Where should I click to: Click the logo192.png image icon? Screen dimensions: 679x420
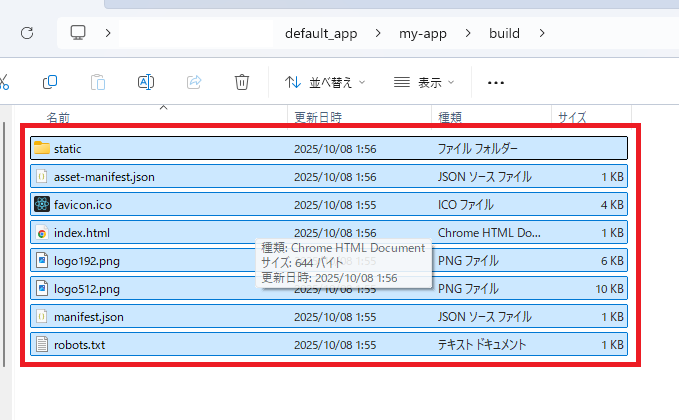tap(42, 260)
